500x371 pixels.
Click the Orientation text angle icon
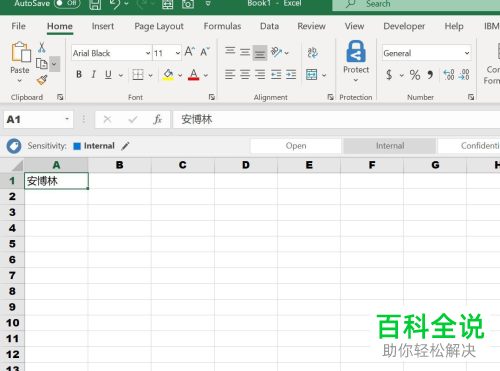(277, 52)
